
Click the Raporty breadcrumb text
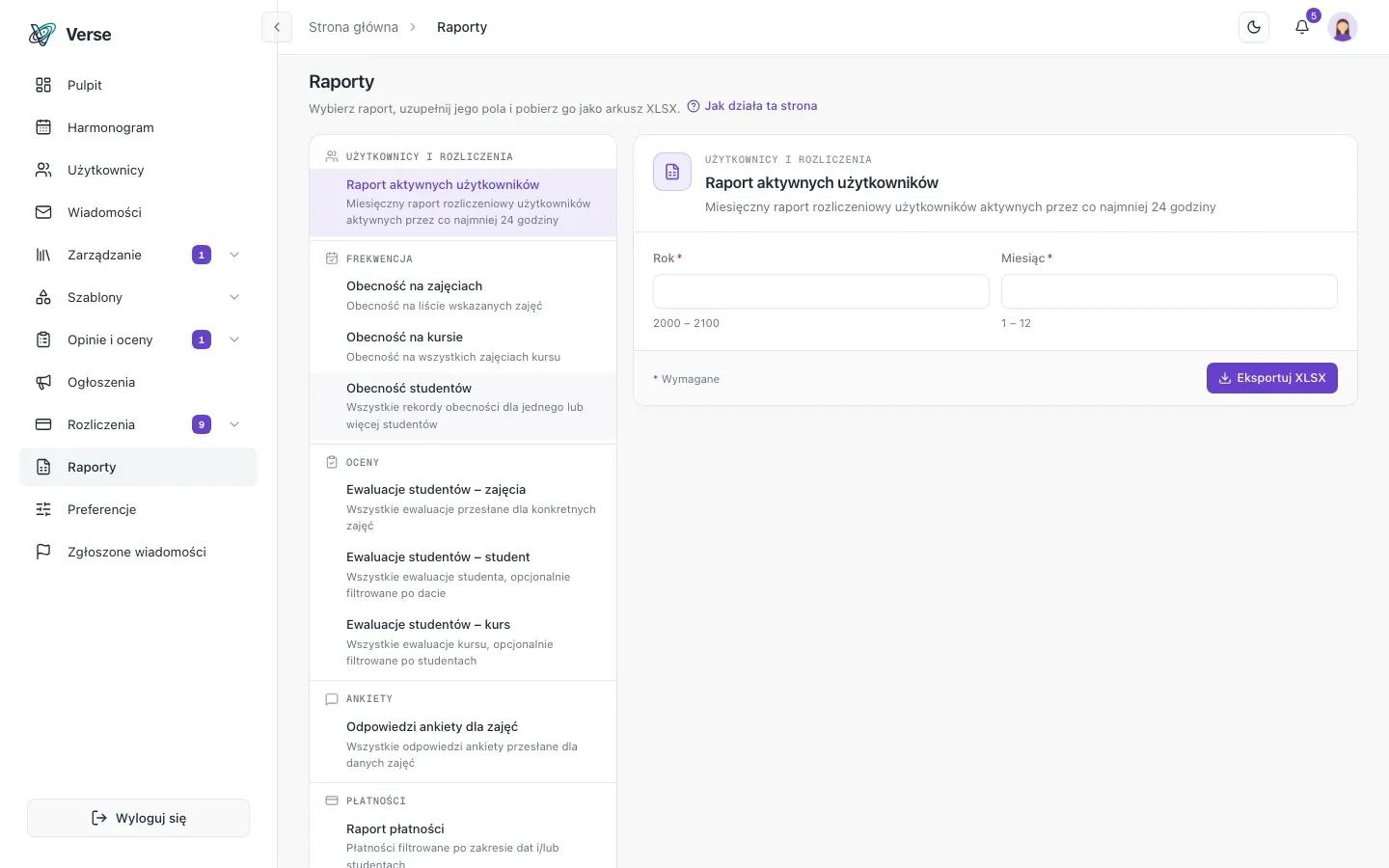pyautogui.click(x=462, y=27)
